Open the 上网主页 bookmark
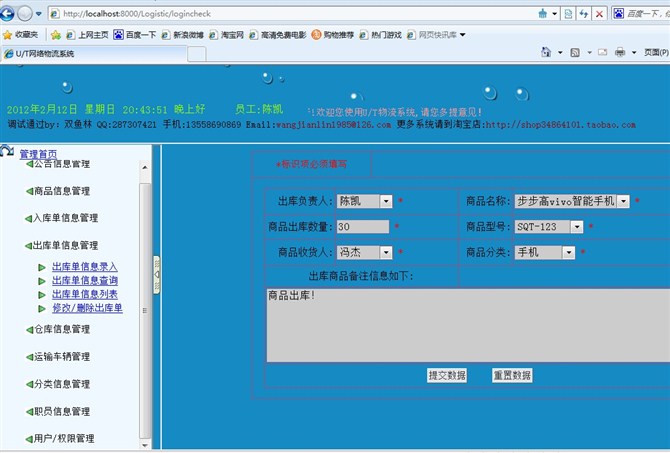 pos(88,35)
